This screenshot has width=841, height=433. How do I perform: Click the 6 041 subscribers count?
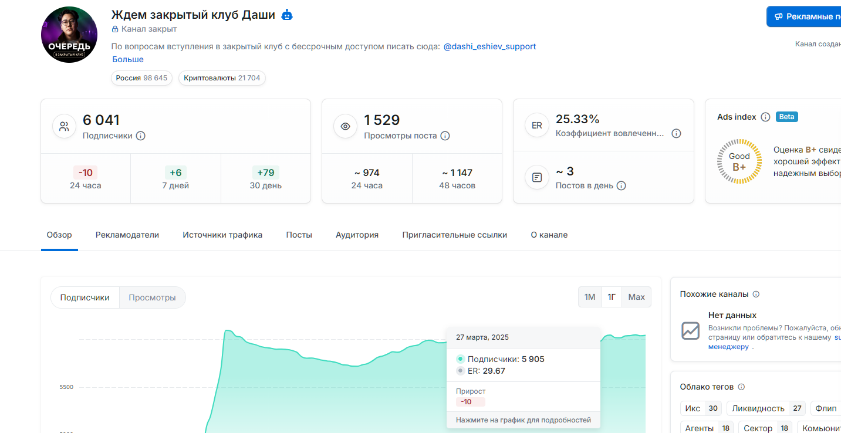[101, 120]
